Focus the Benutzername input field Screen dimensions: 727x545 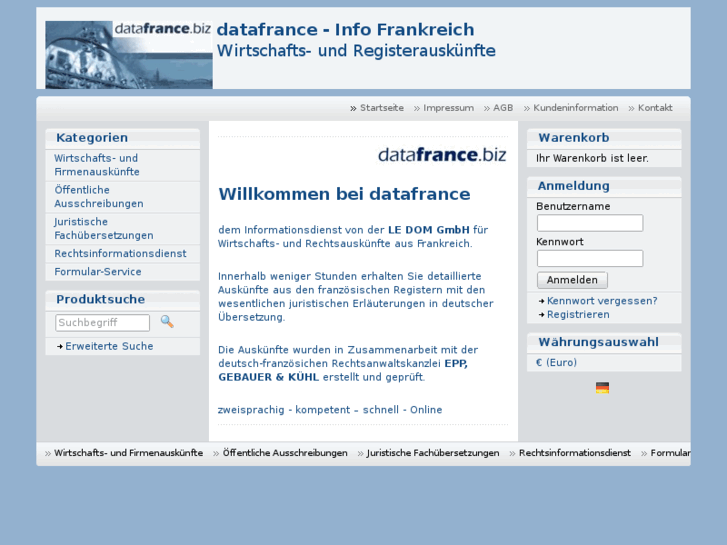click(590, 223)
